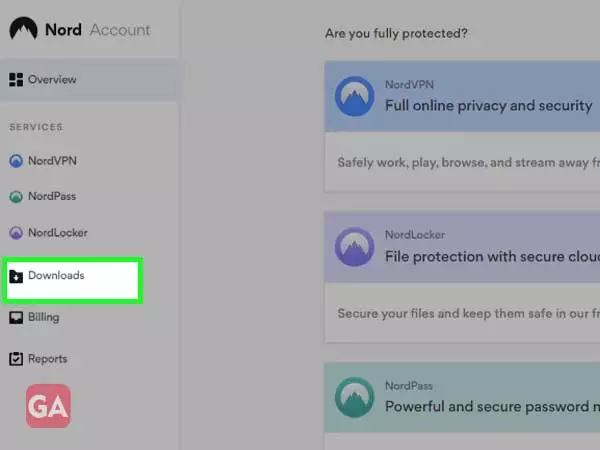Image resolution: width=600 pixels, height=450 pixels.
Task: Click the NordVPN label in the blue card
Action: point(409,85)
